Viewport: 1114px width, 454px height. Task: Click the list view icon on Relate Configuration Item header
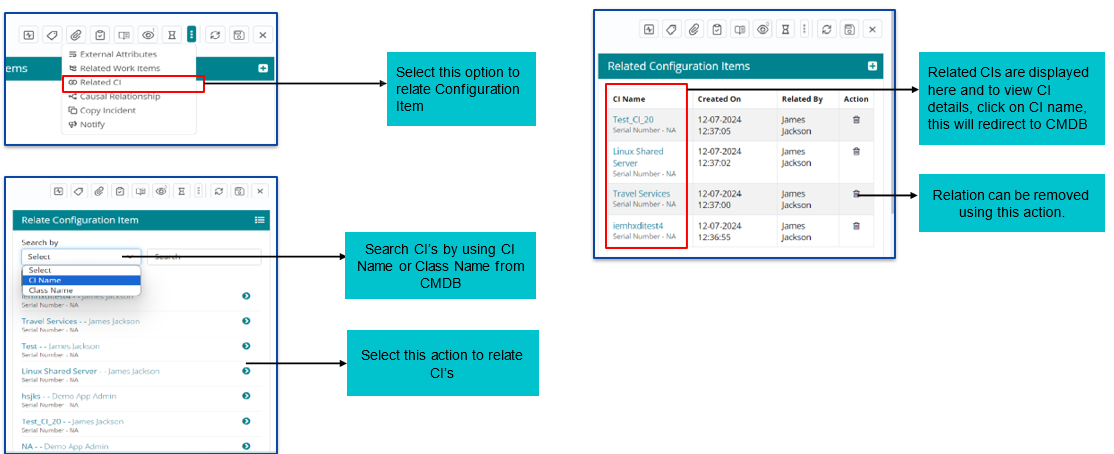click(259, 220)
